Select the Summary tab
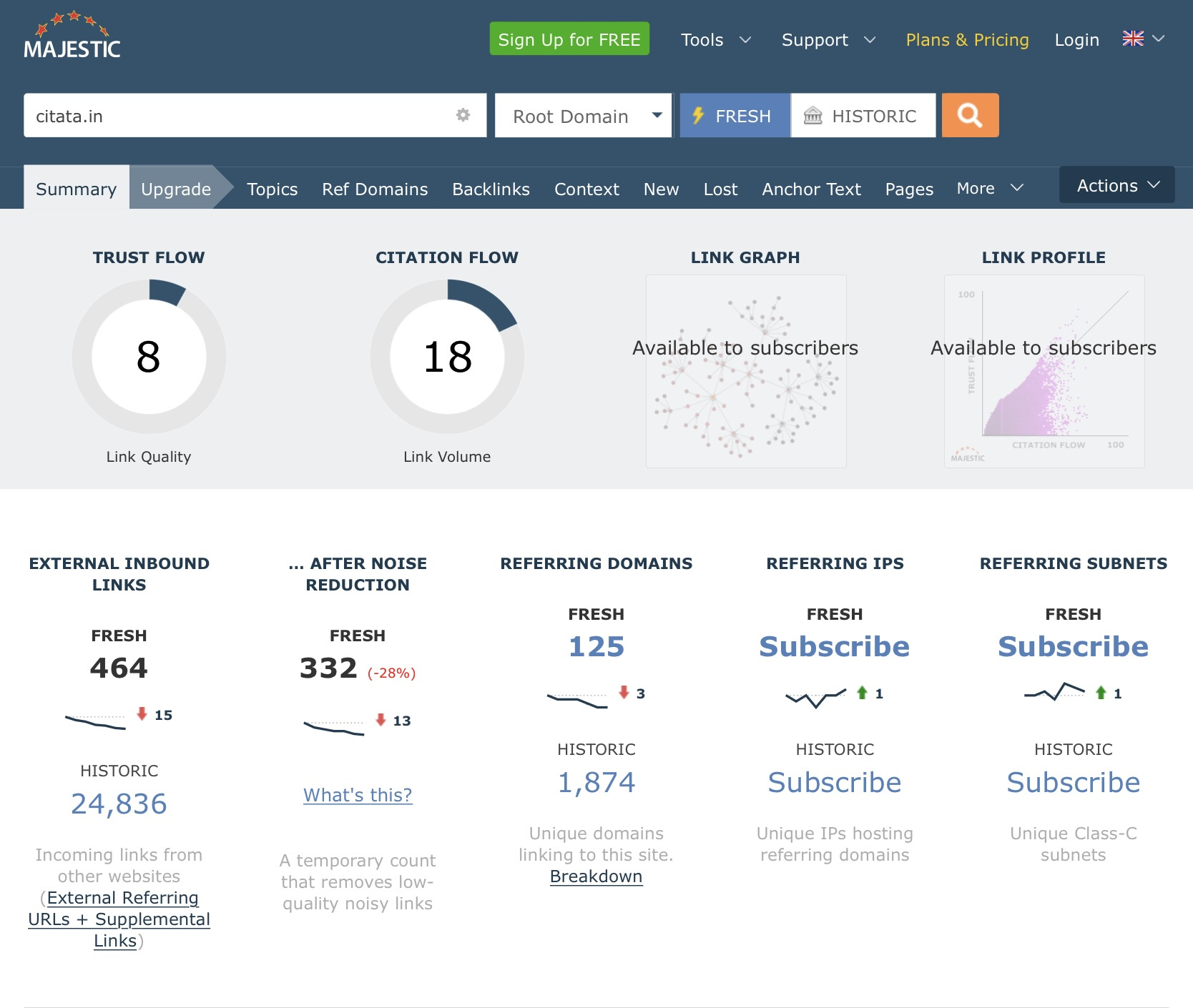The height and width of the screenshot is (1008, 1193). 77,188
